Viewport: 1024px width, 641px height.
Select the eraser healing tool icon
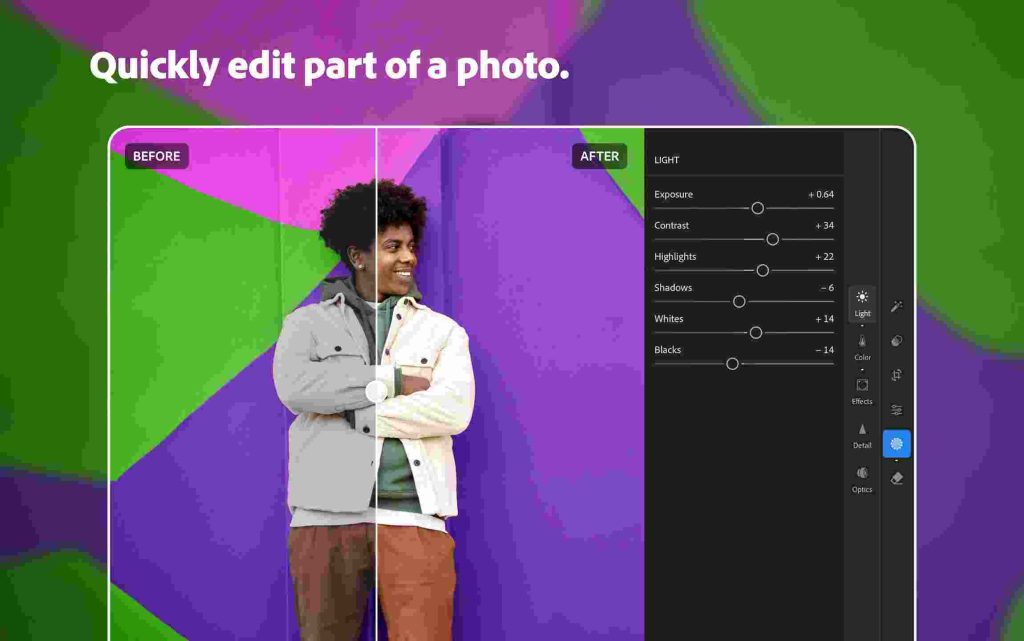[x=897, y=478]
